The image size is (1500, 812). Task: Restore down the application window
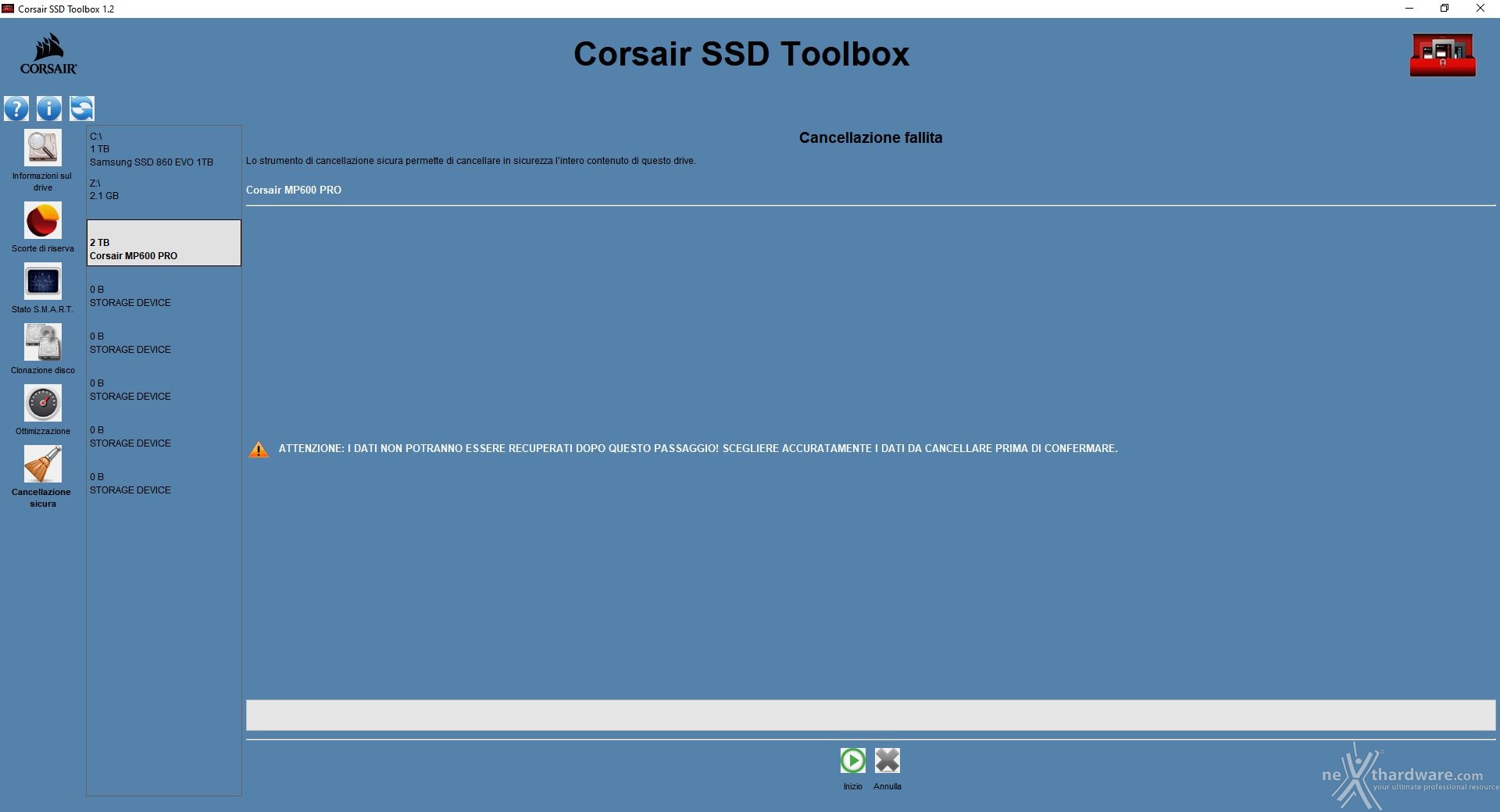pyautogui.click(x=1445, y=9)
